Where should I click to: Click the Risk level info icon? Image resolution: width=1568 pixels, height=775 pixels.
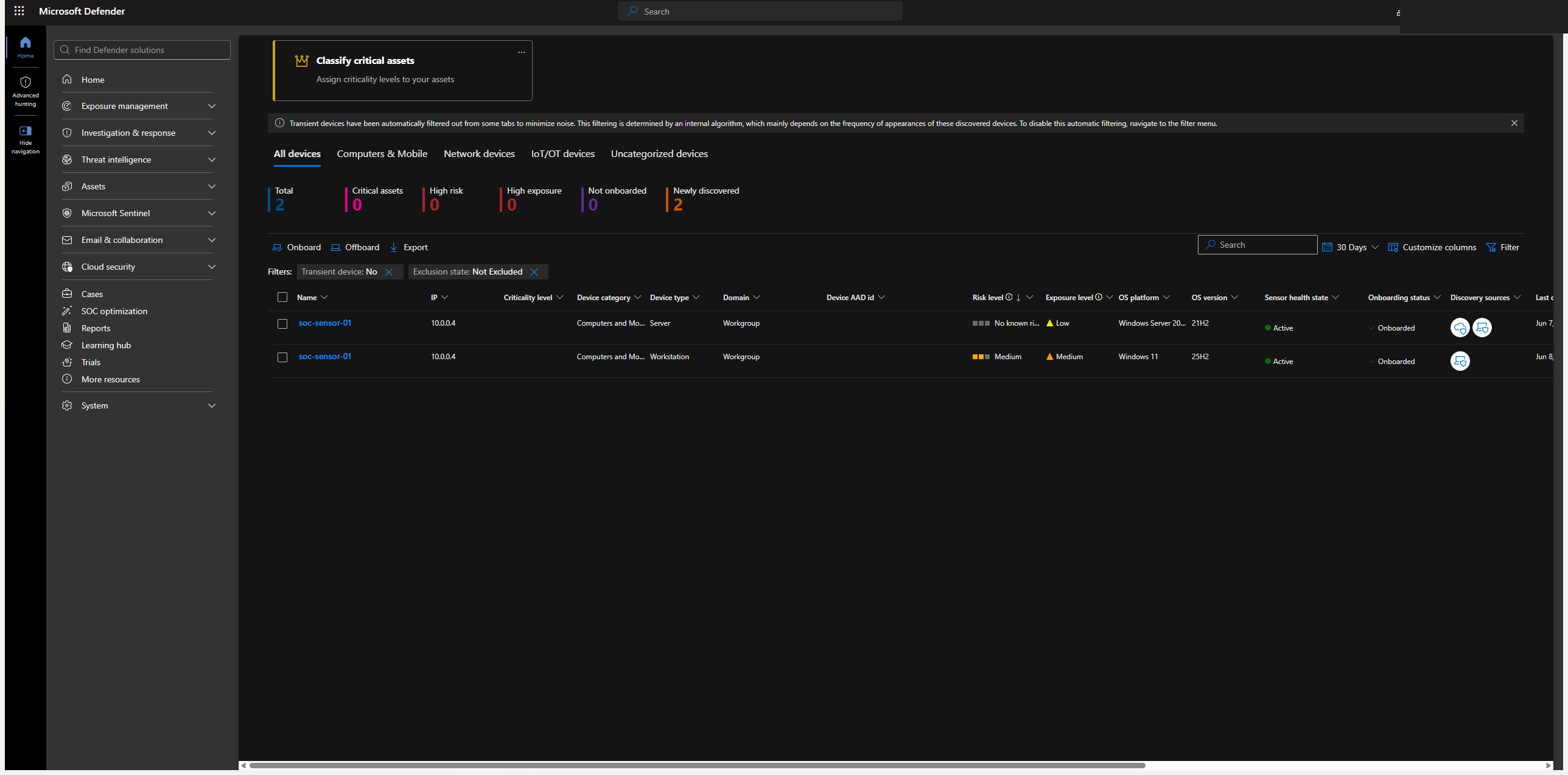tap(1009, 297)
